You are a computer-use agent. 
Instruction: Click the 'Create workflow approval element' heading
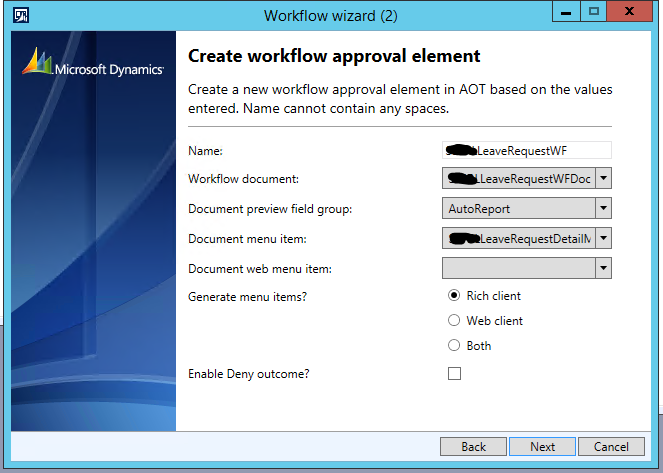click(334, 56)
